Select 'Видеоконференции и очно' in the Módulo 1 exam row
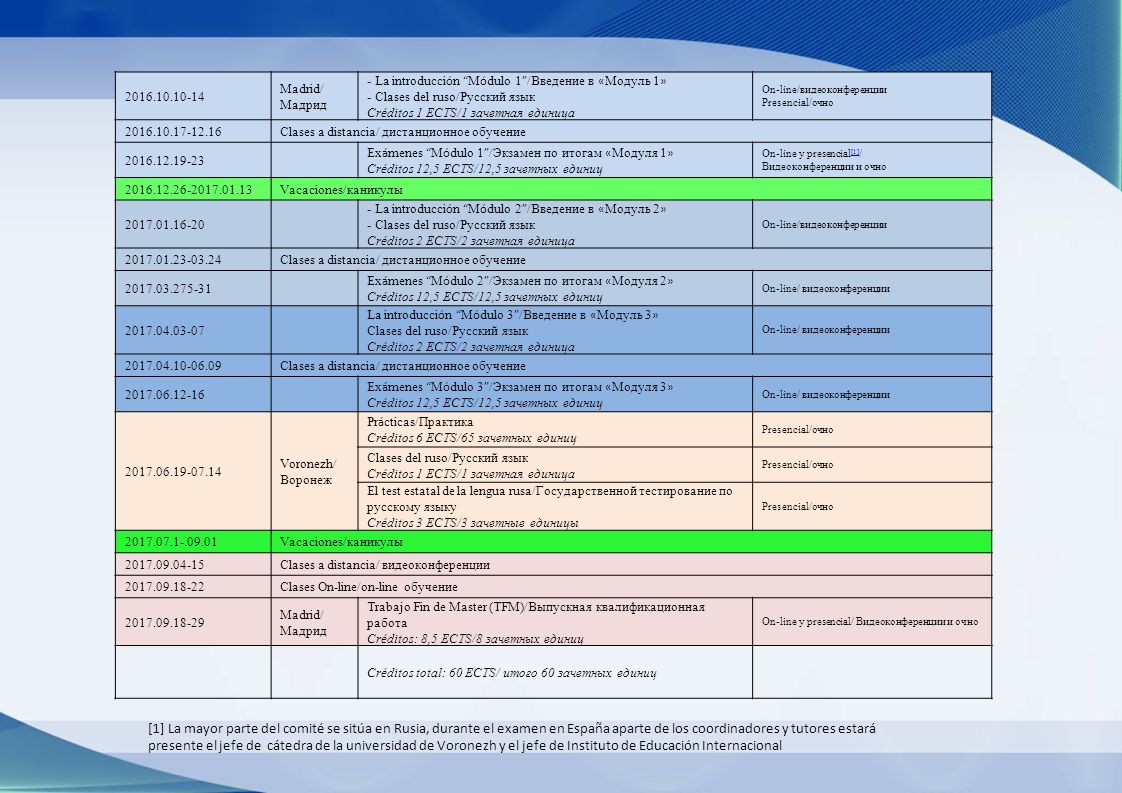Screen dimensions: 1122x793 pos(824,167)
